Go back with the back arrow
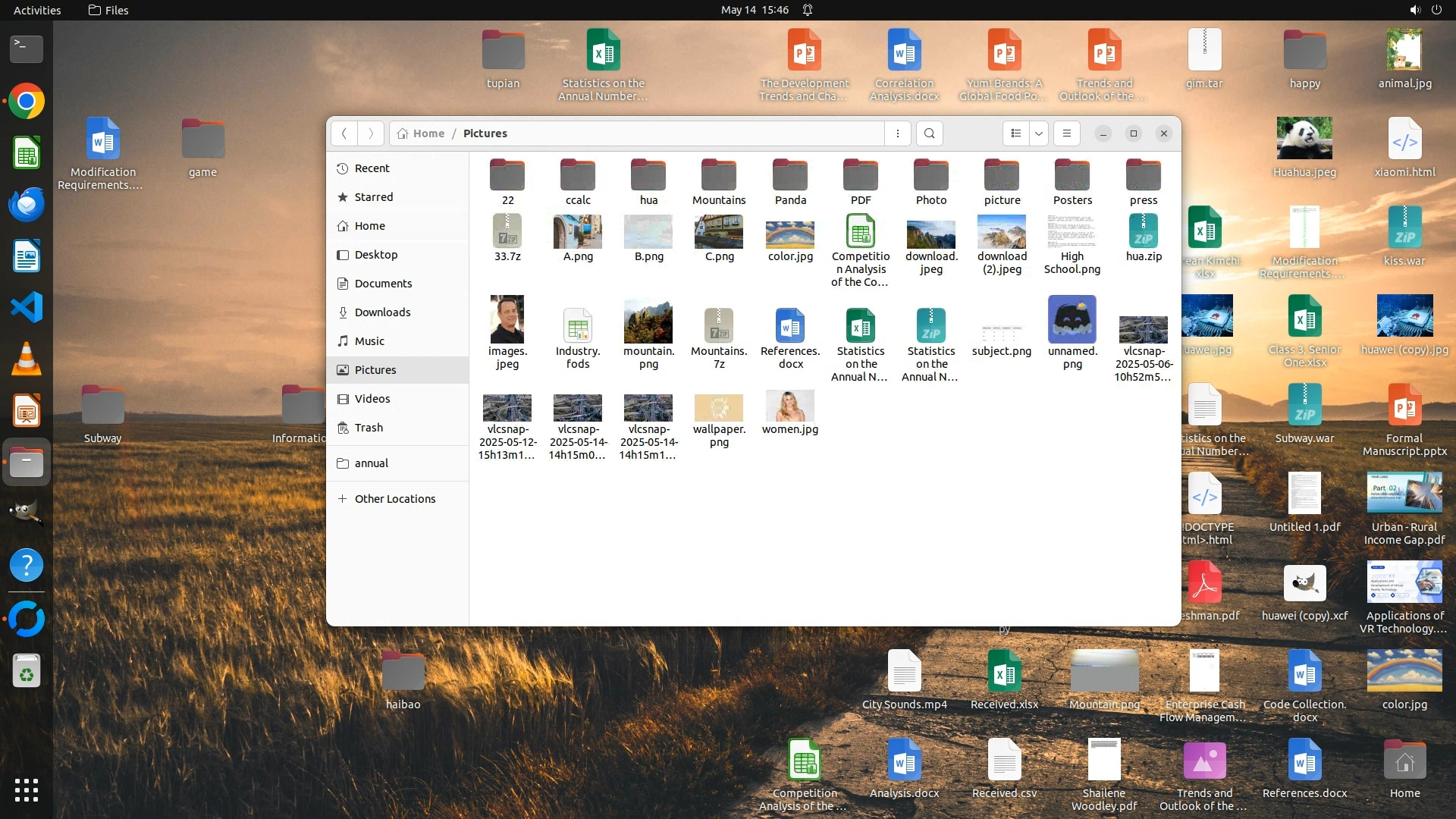Viewport: 1456px width, 819px height. (344, 133)
